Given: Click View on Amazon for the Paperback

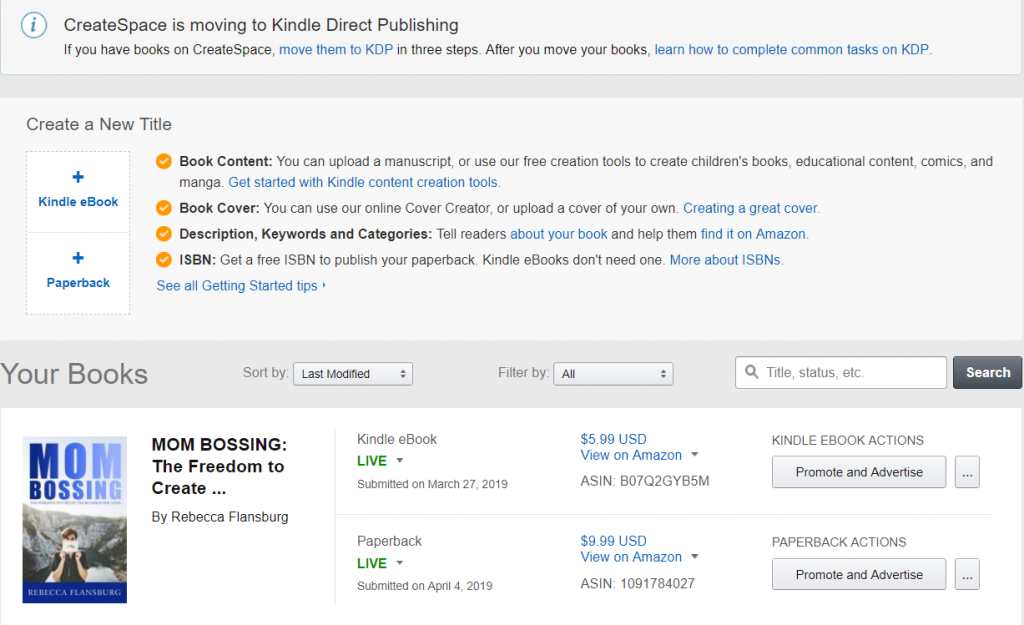Looking at the screenshot, I should pyautogui.click(x=631, y=556).
